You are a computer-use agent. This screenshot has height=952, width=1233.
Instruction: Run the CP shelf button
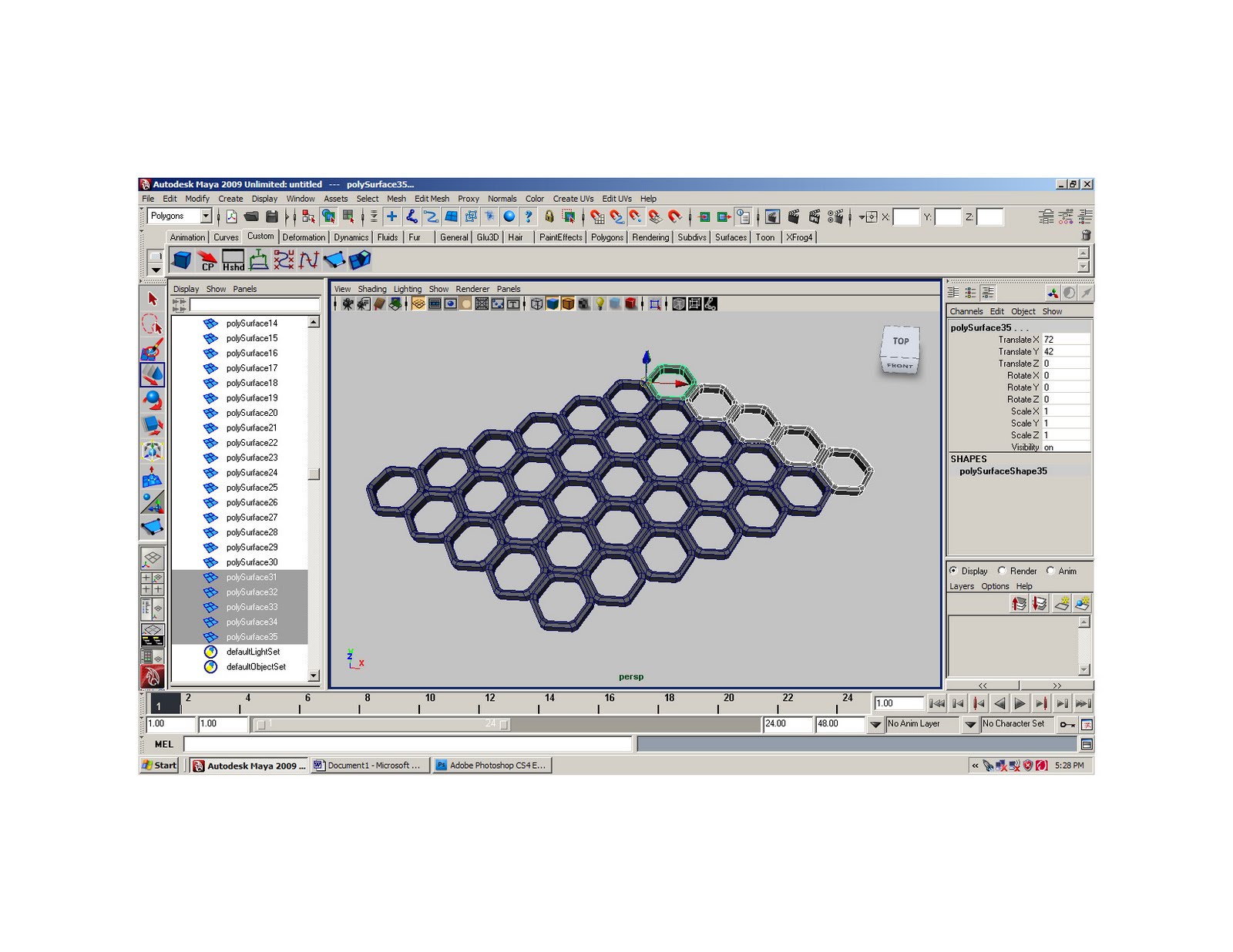(207, 260)
